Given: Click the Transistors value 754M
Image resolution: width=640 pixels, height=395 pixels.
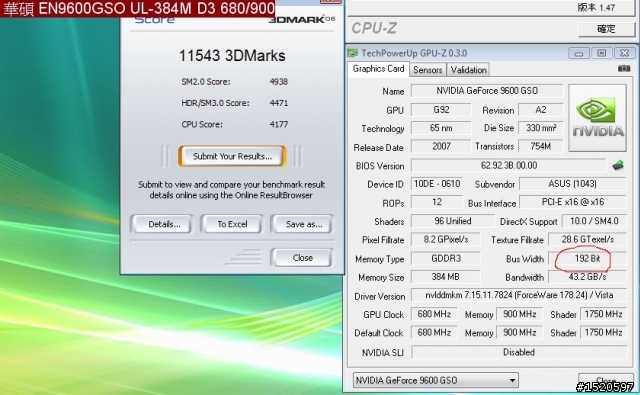Looking at the screenshot, I should (540, 146).
